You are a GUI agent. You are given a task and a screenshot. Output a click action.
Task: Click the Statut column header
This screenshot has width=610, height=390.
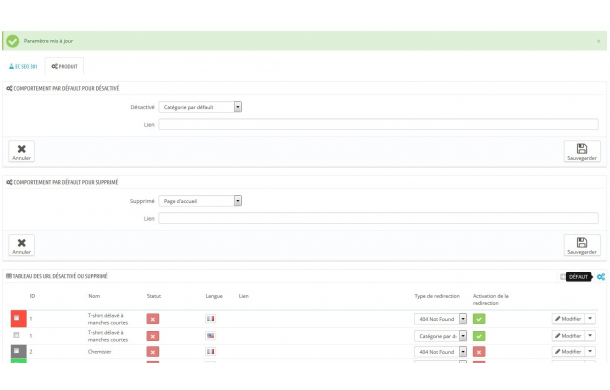point(154,296)
